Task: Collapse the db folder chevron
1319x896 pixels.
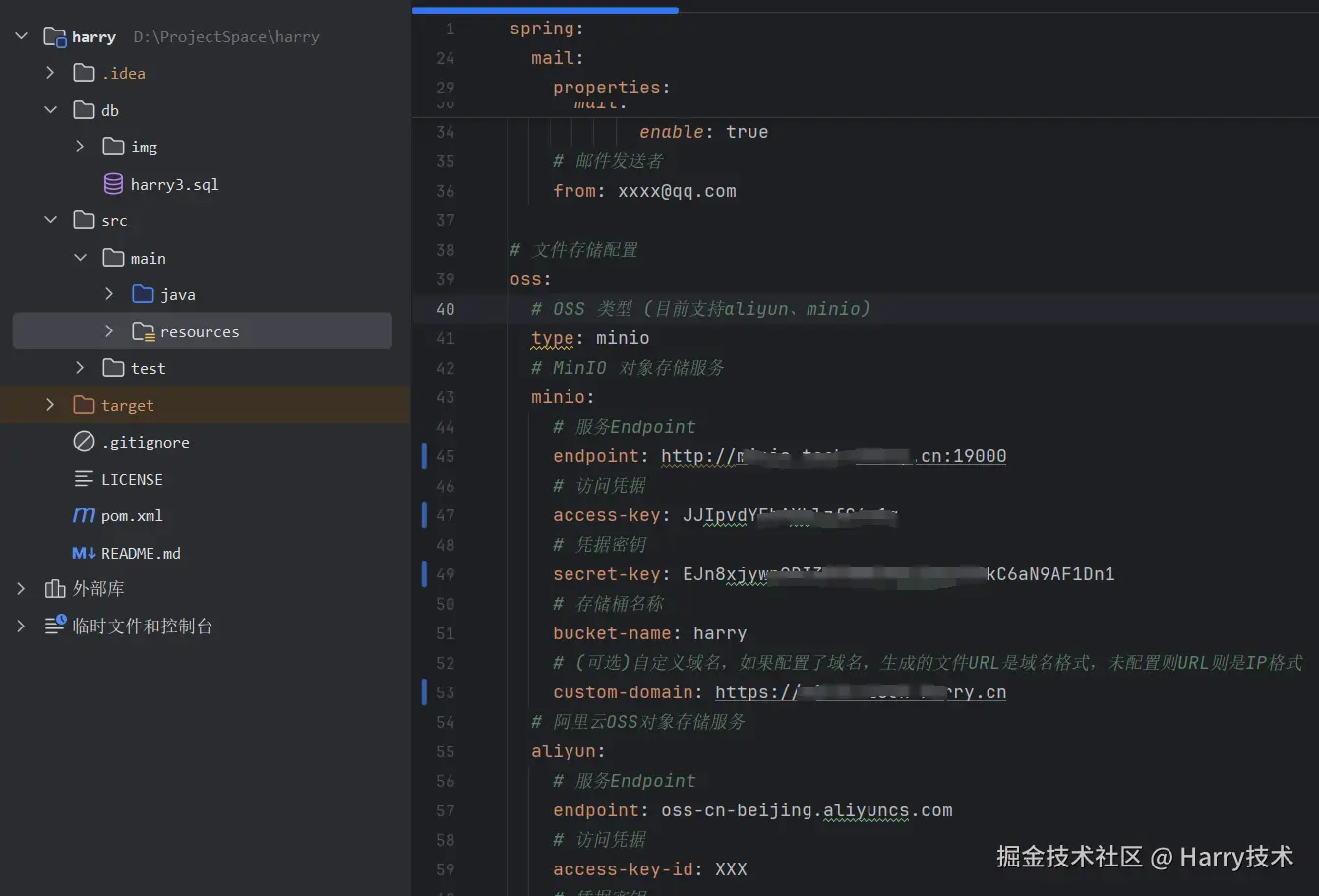Action: (x=50, y=110)
